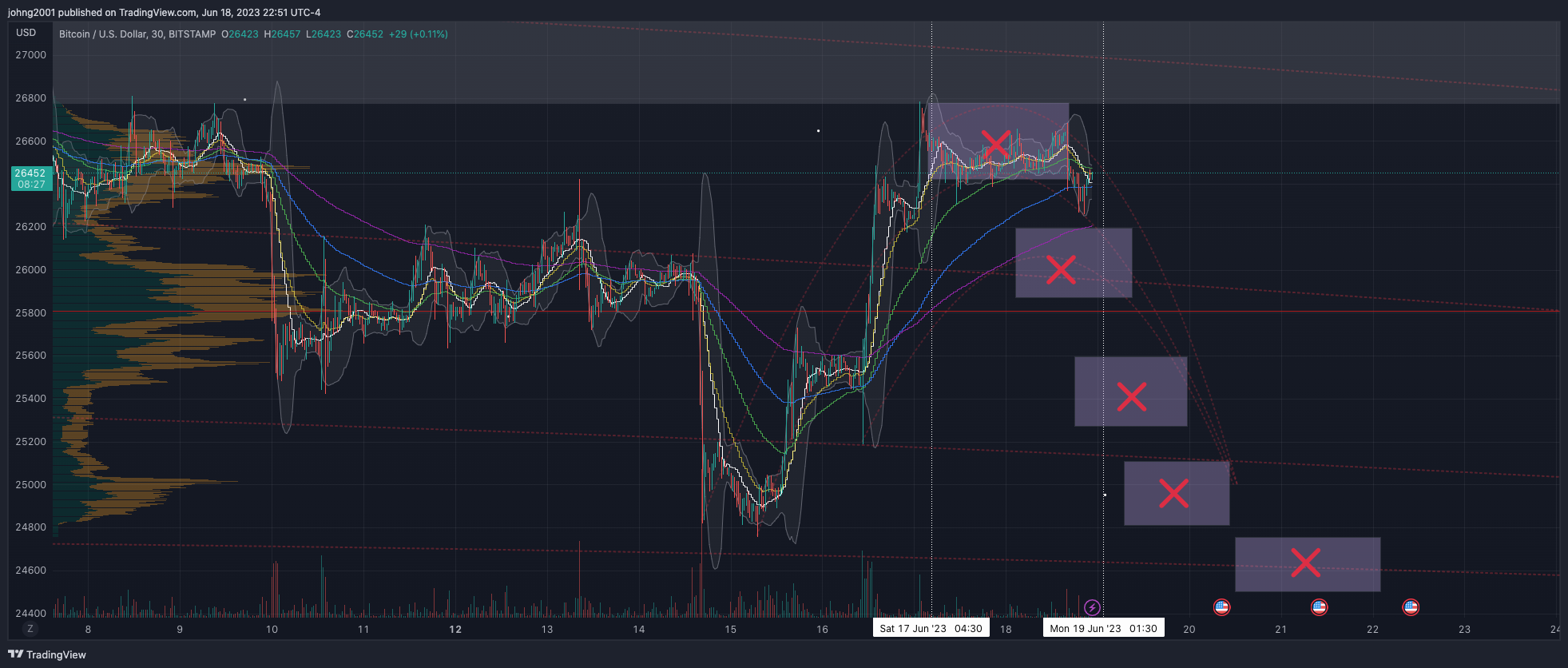Screen dimensions: 1568x668
Task: Click the 26600 price axis label
Action: (x=31, y=141)
